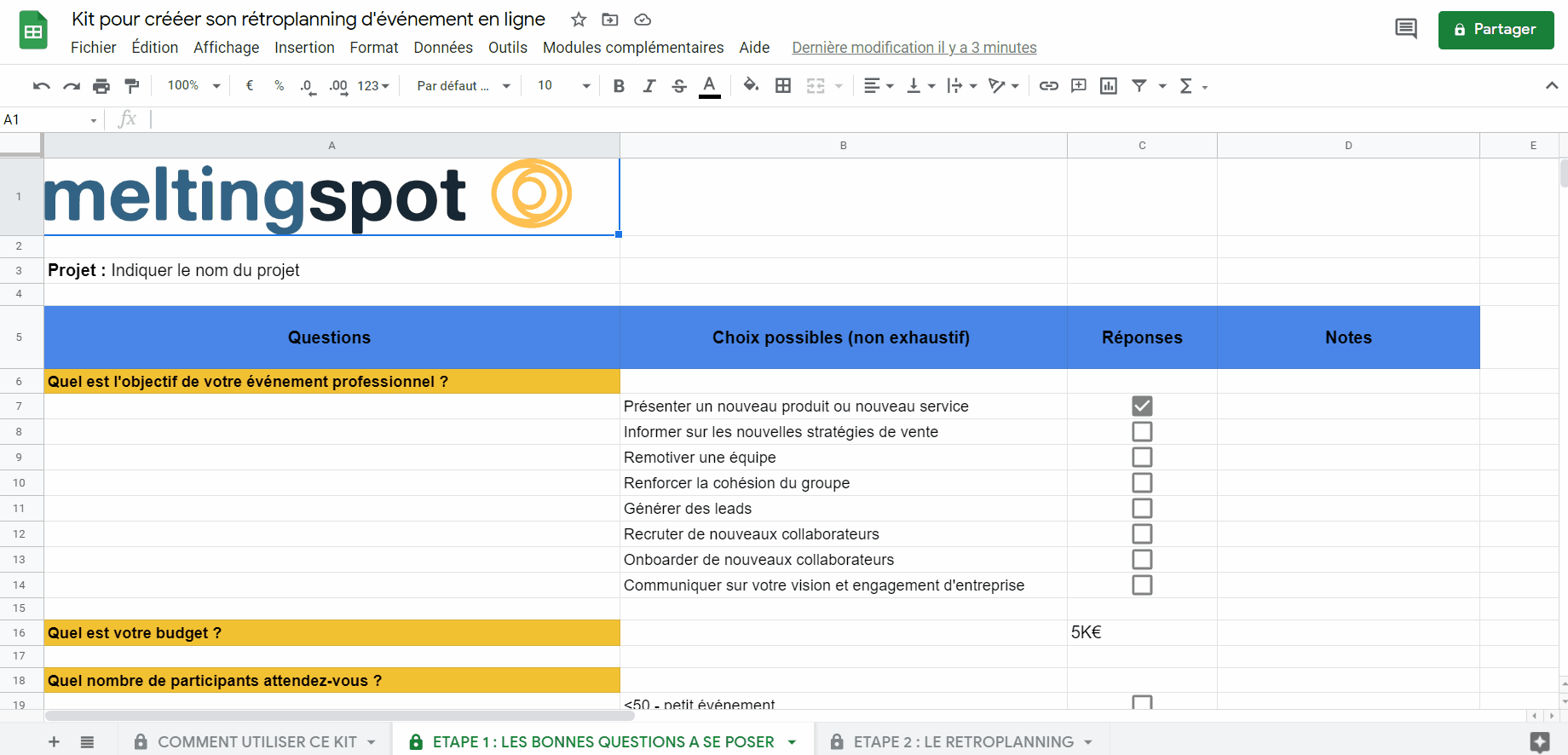Image resolution: width=1568 pixels, height=755 pixels.
Task: Toggle italic formatting
Action: point(649,86)
